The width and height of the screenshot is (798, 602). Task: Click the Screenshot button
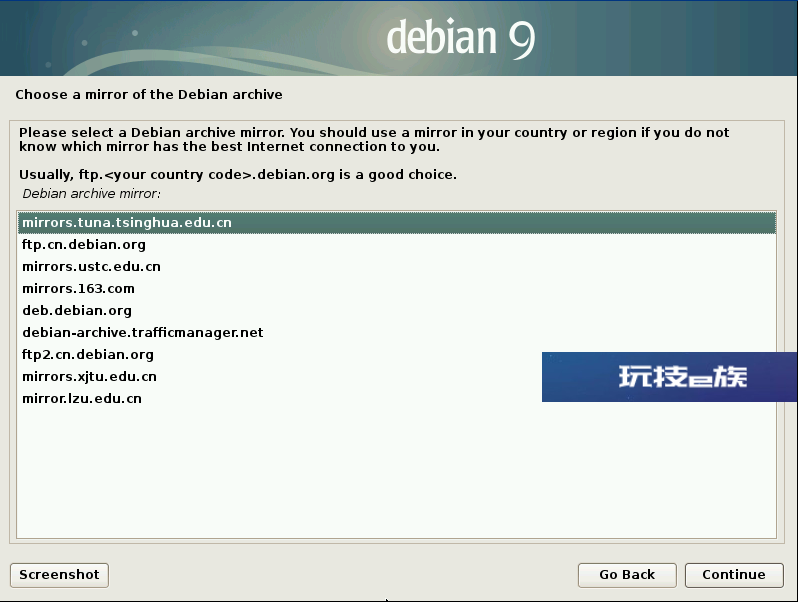click(59, 575)
